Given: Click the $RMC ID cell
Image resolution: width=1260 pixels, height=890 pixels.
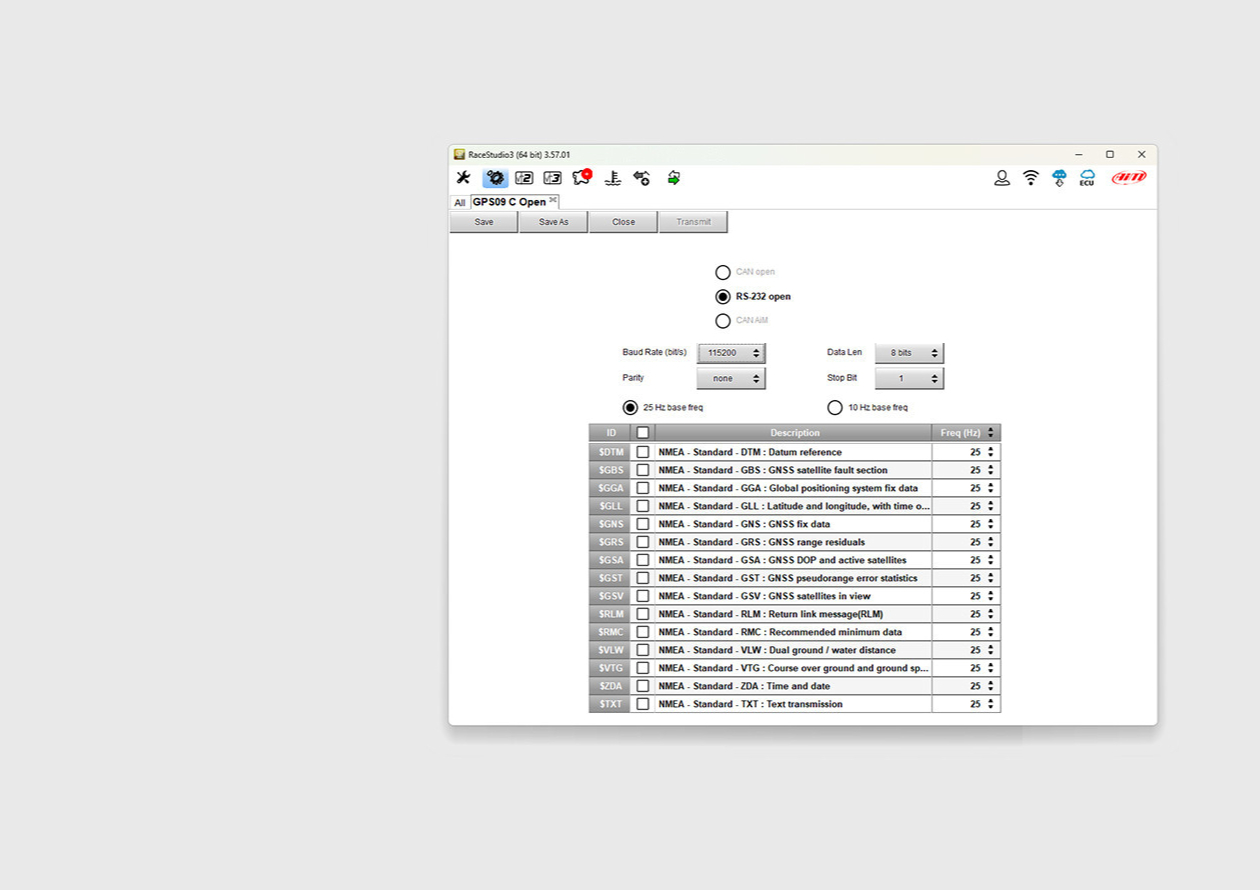Looking at the screenshot, I should (x=610, y=632).
